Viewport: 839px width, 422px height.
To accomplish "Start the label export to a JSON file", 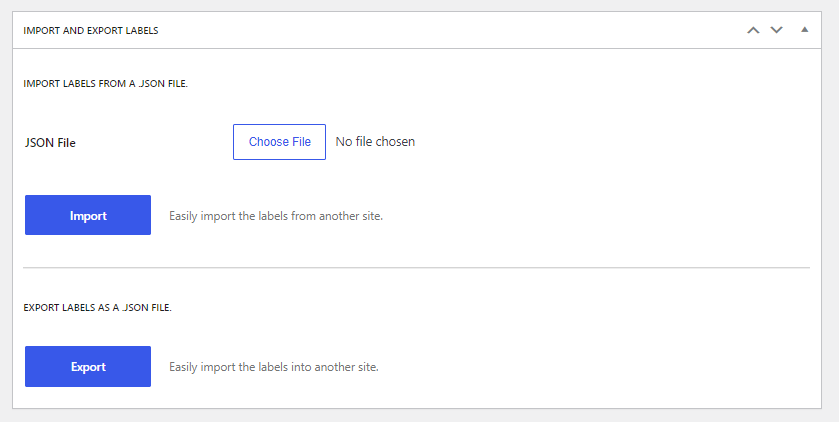I will click(88, 366).
